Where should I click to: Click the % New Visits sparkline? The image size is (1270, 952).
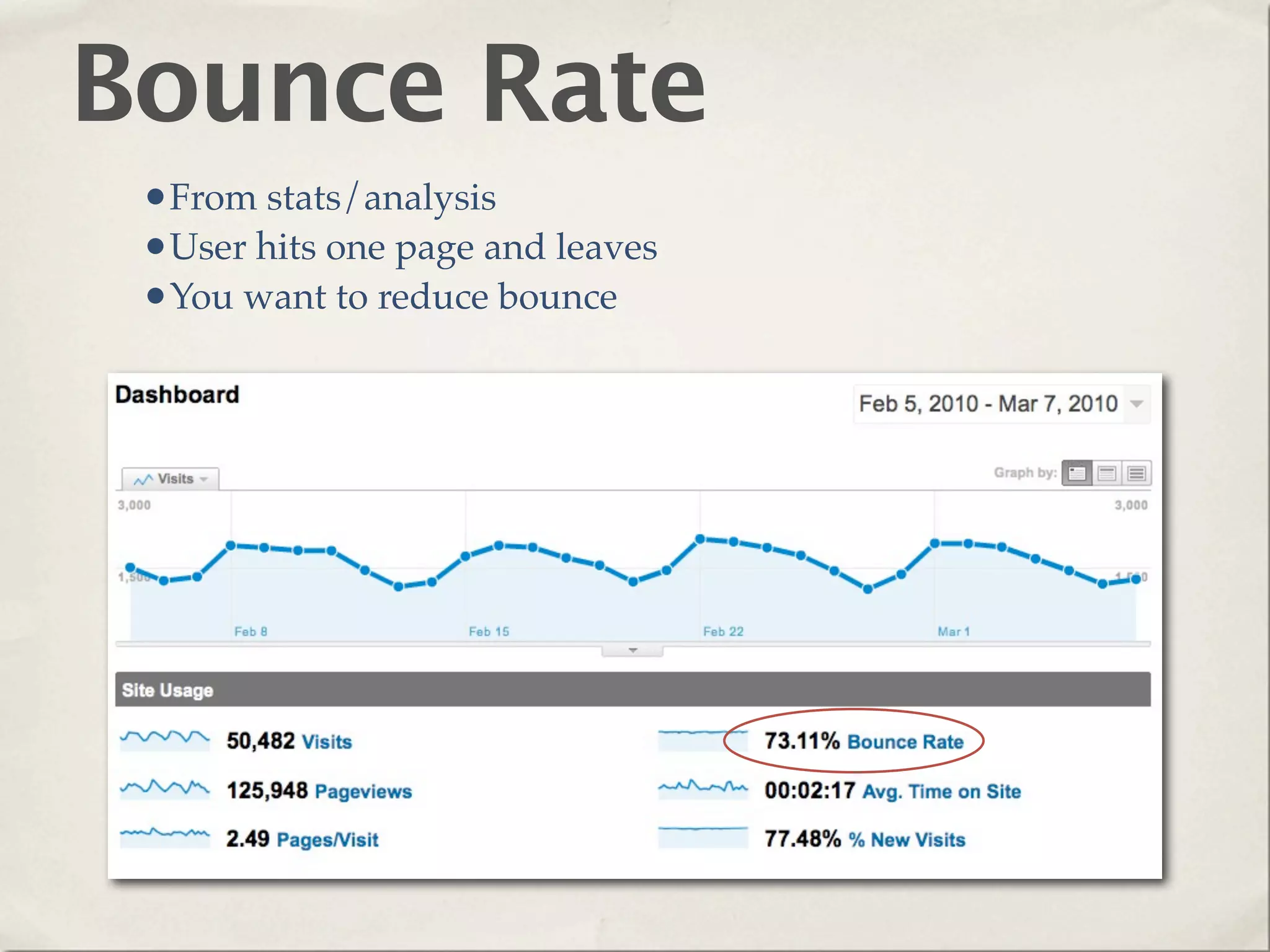coord(703,837)
